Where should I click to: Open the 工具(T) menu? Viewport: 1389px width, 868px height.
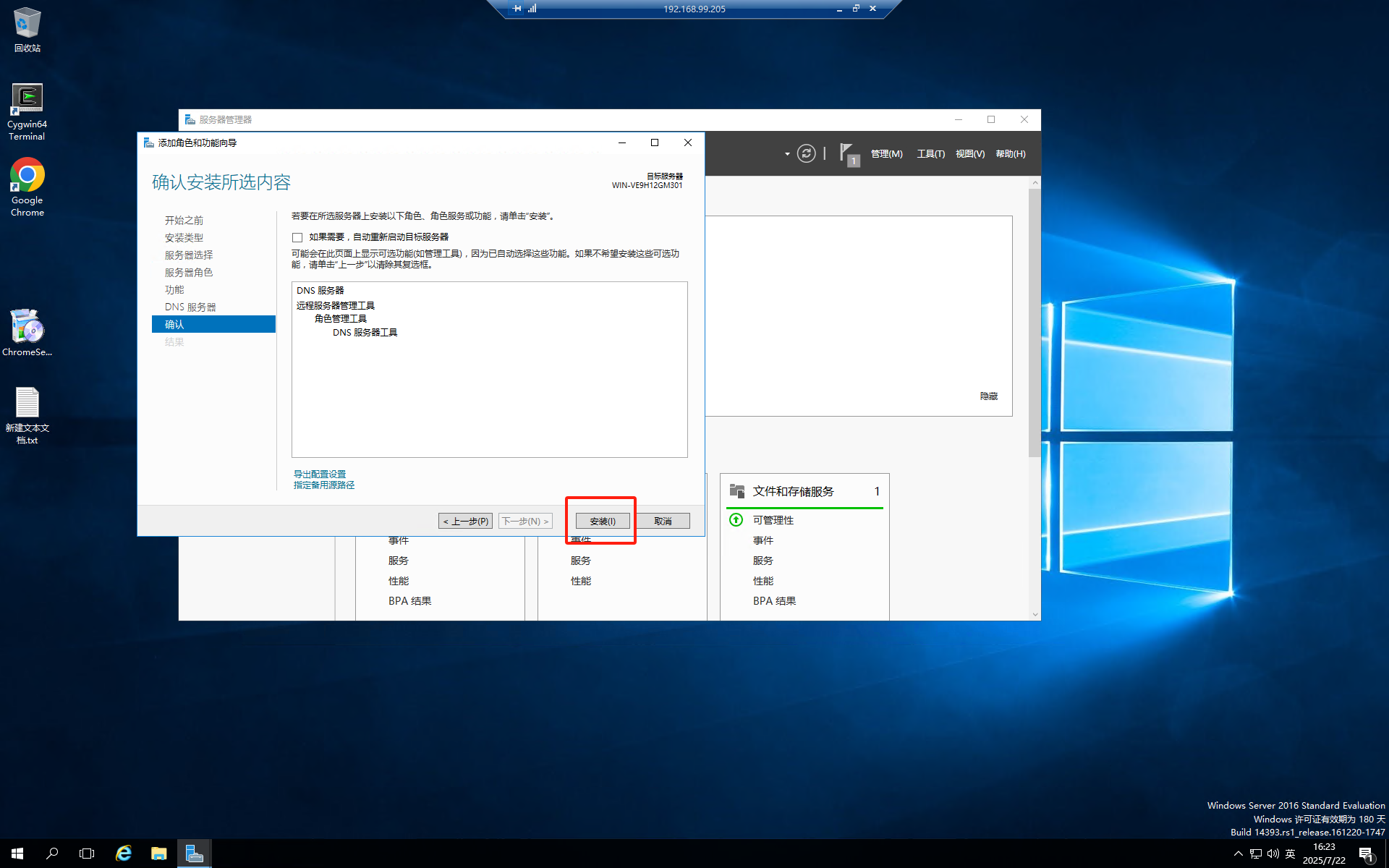pos(931,154)
